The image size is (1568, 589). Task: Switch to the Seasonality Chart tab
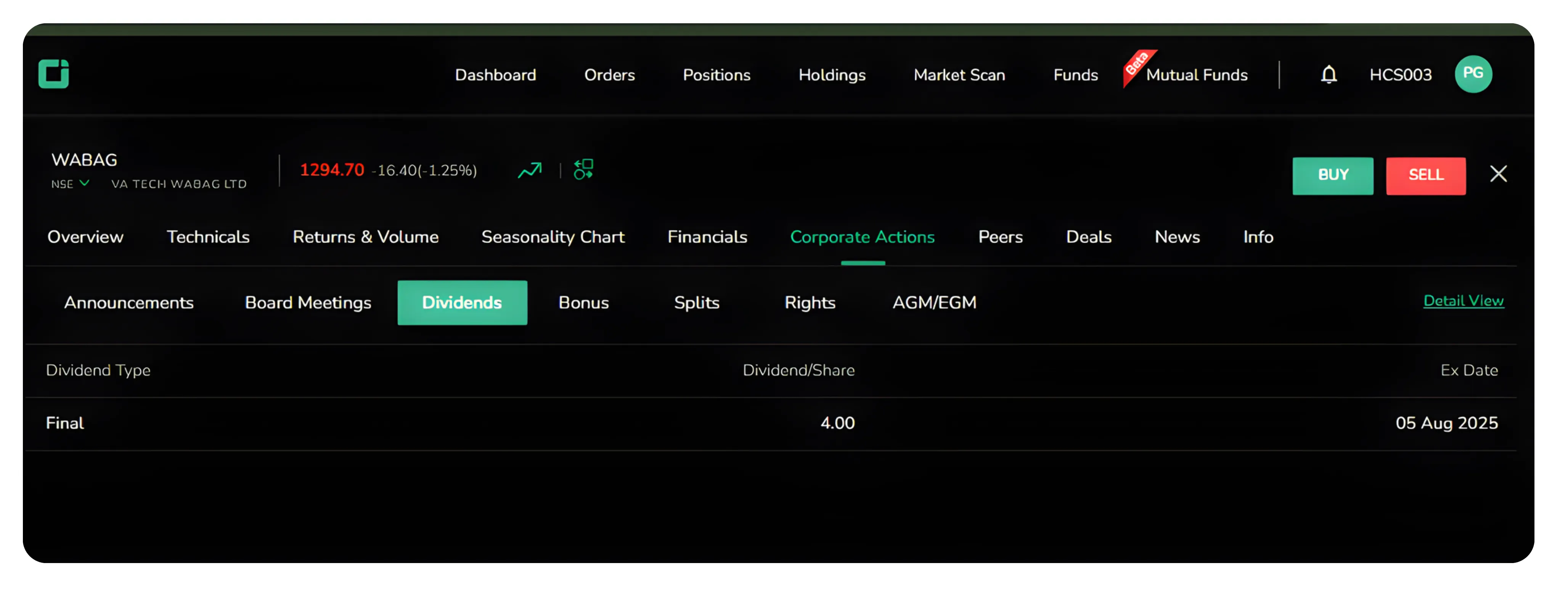click(553, 237)
